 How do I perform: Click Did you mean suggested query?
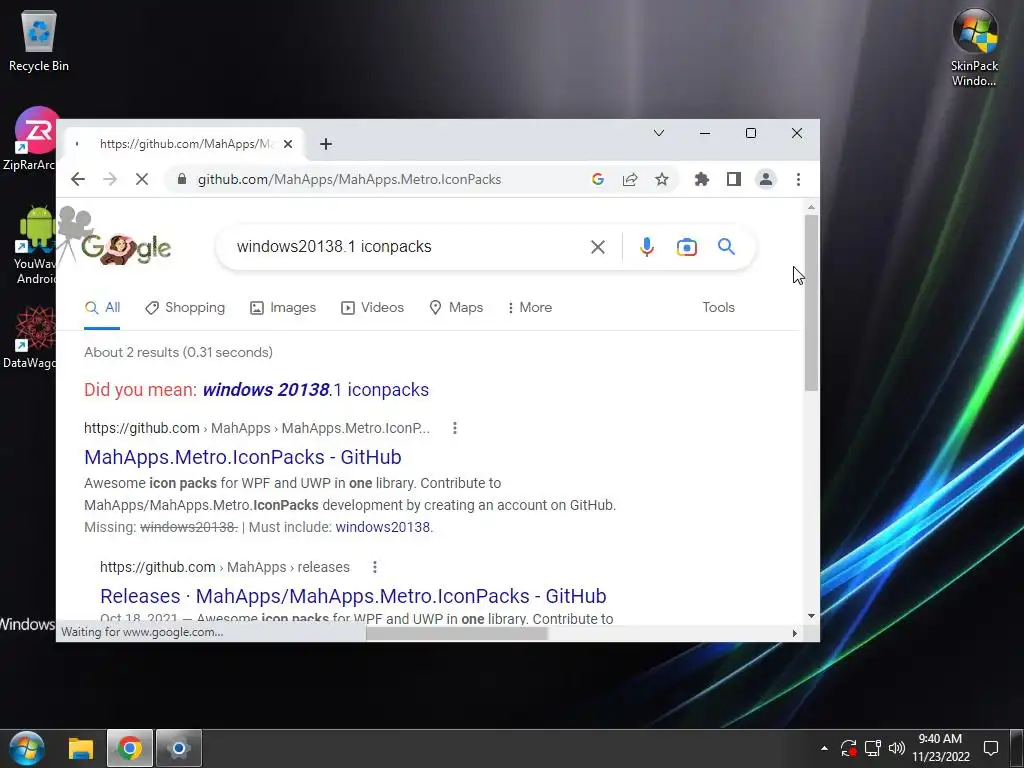tap(315, 390)
